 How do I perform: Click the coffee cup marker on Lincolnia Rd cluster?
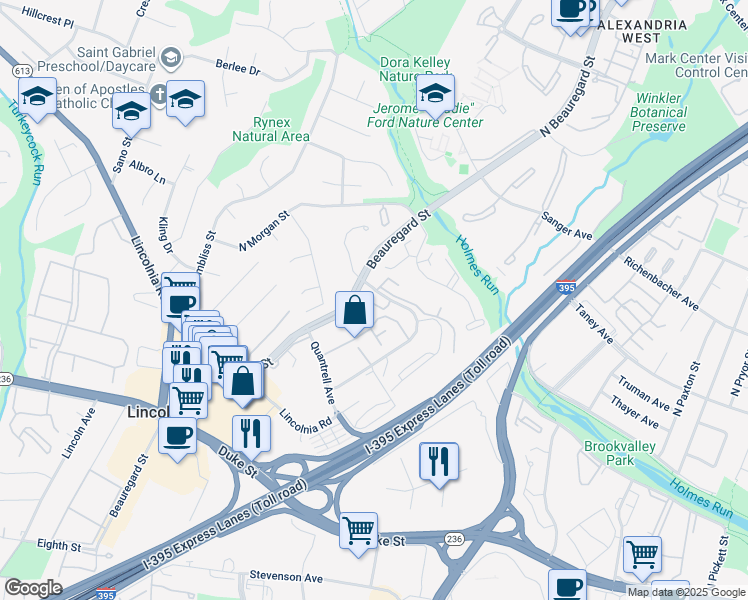pos(181,304)
